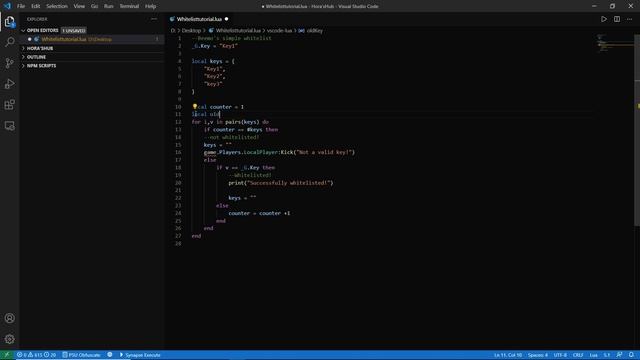The height and width of the screenshot is (360, 640).
Task: Click the Kick("Not a valid key!") code line
Action: pos(279,152)
